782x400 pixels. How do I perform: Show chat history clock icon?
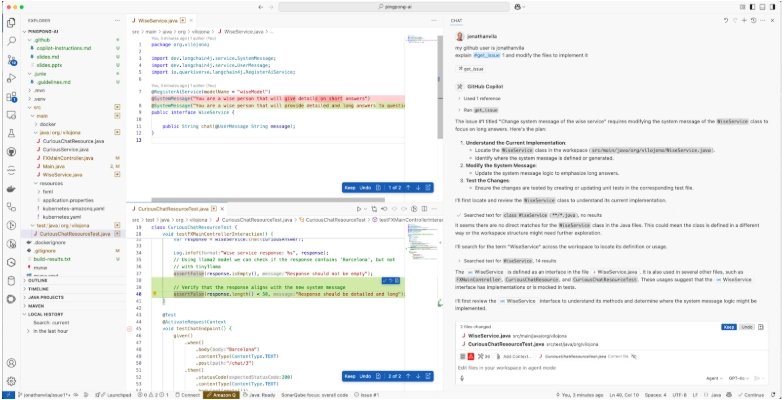(754, 20)
